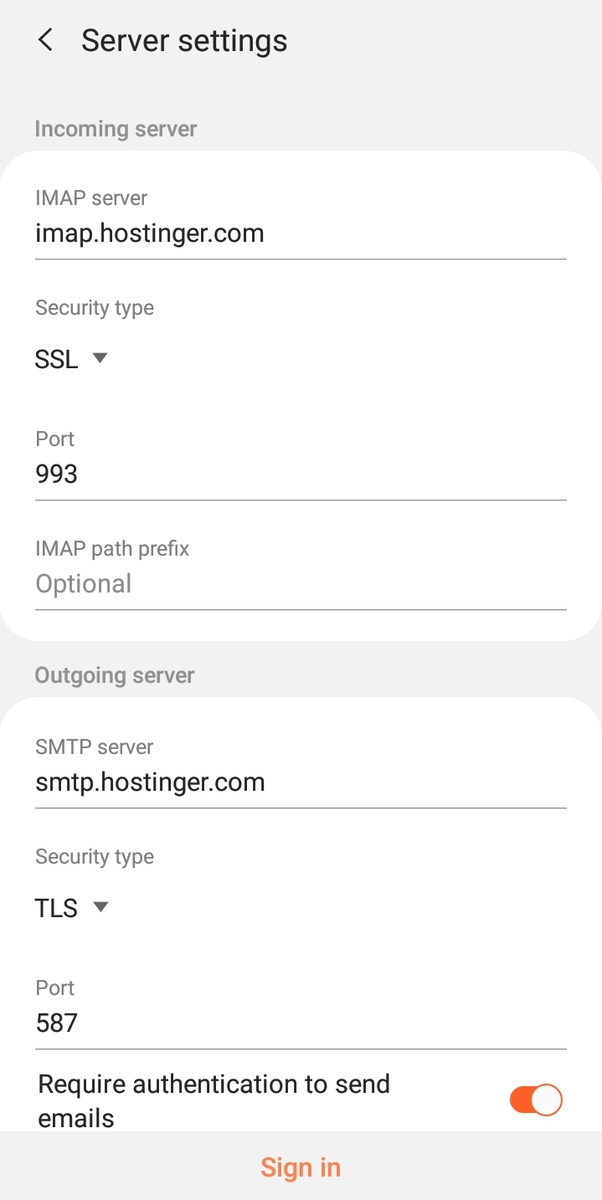Tap the Outgoing server section header
Screen dimensions: 602x1200
point(115,676)
